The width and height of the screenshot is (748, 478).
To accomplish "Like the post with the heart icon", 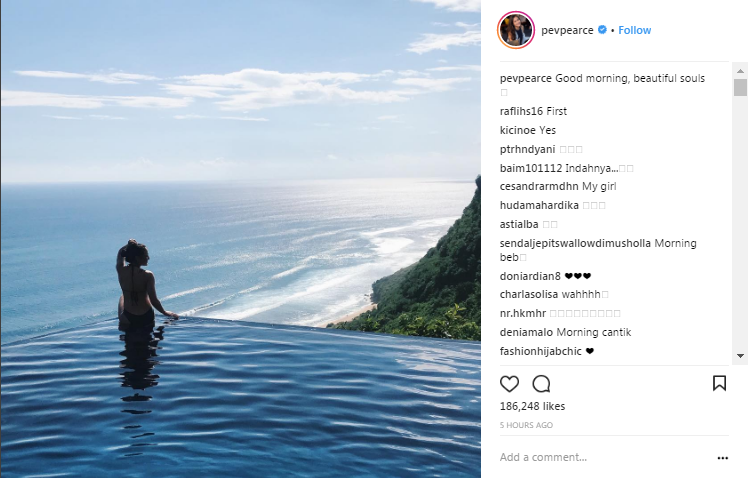I will [x=509, y=383].
